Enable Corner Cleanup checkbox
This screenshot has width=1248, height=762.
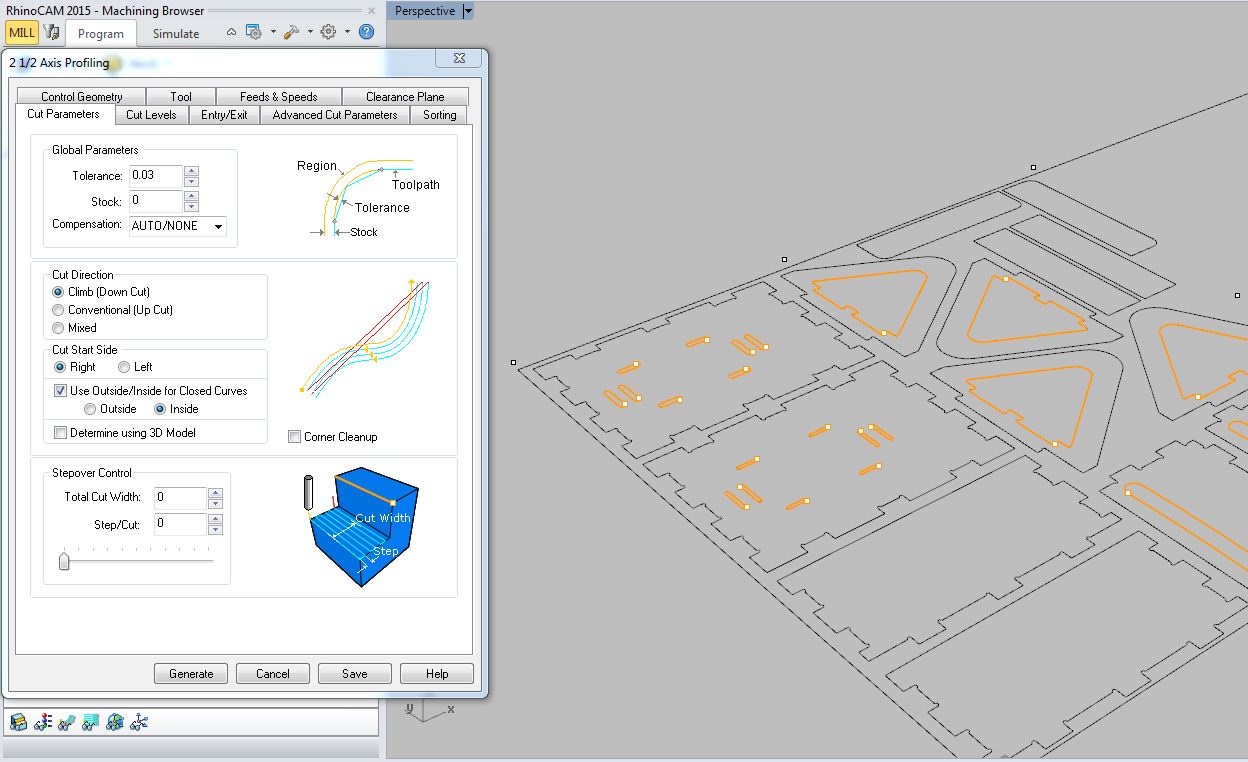point(294,437)
